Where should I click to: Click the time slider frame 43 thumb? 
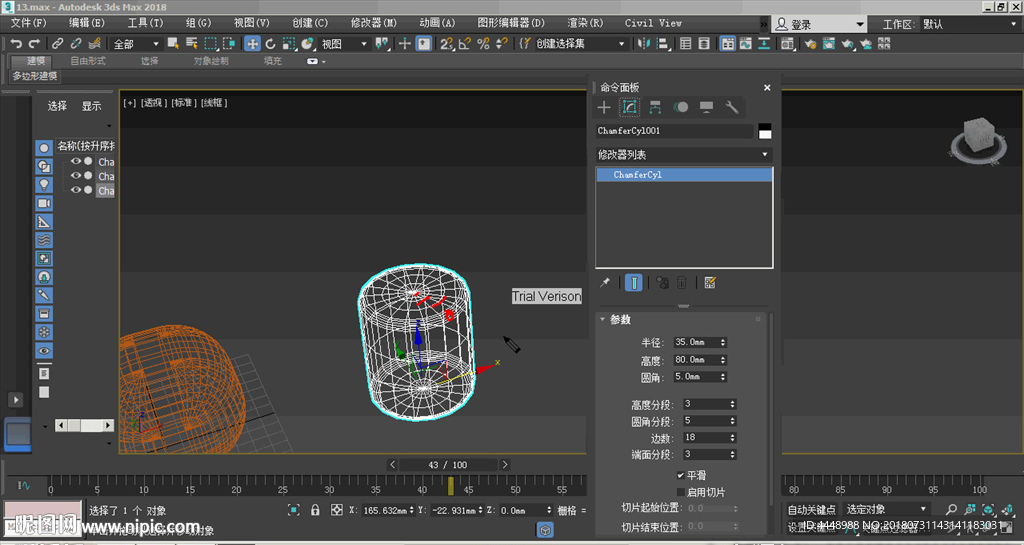[x=451, y=486]
